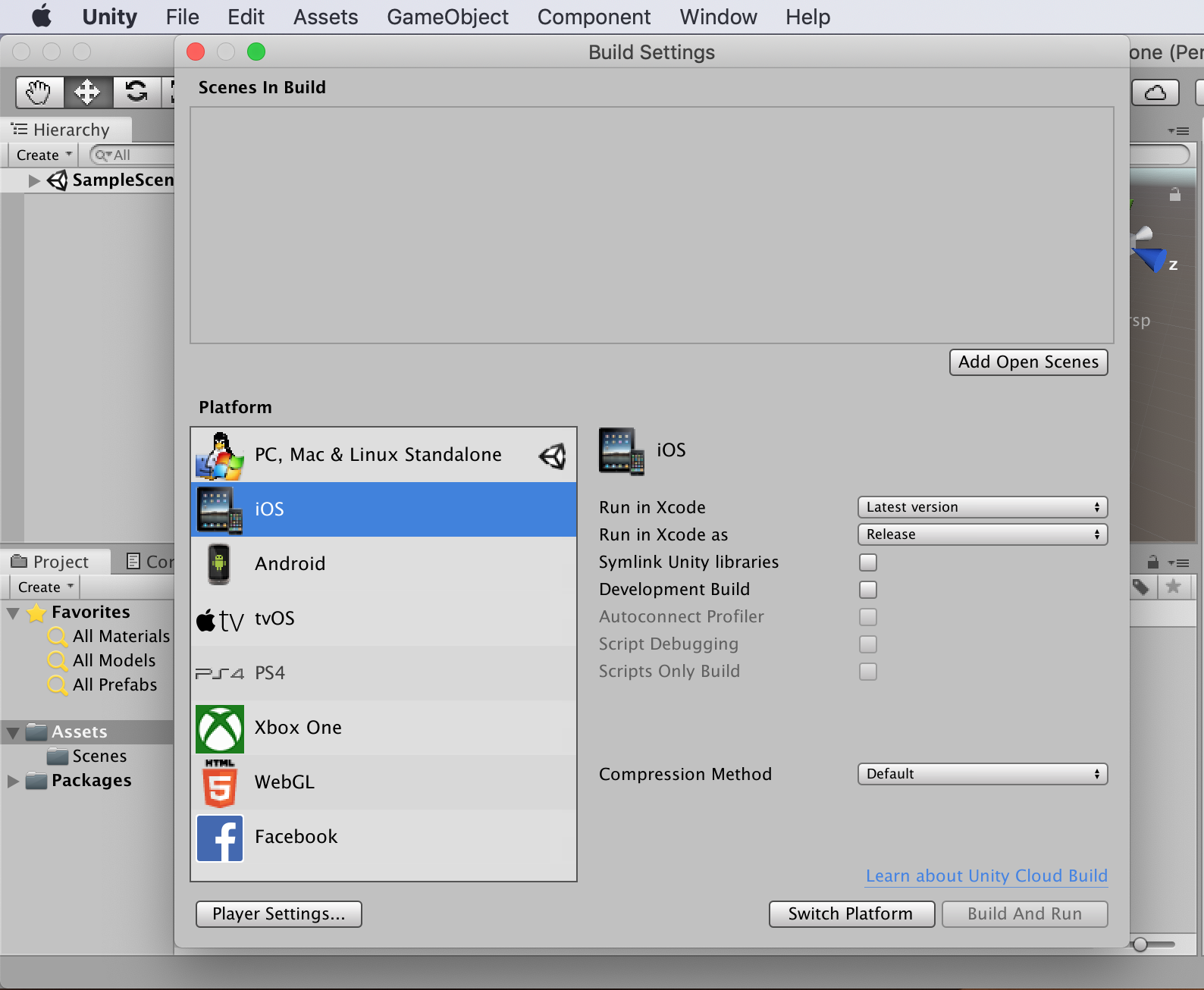Select Facebook platform icon
This screenshot has width=1204, height=990.
tap(220, 838)
